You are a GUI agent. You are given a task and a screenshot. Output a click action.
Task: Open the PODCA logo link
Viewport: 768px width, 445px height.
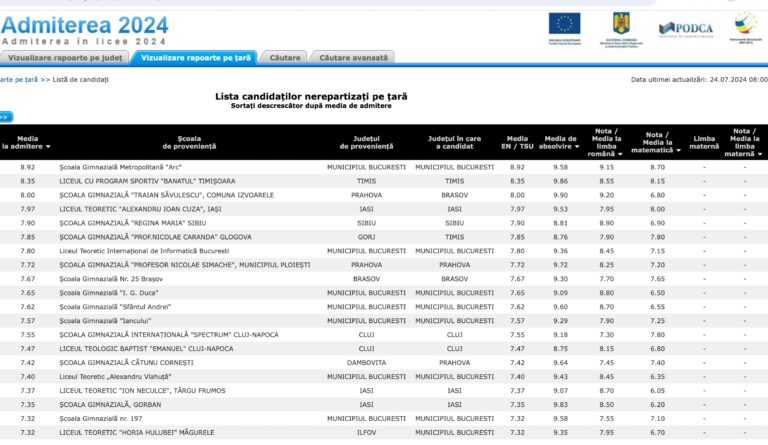click(685, 27)
